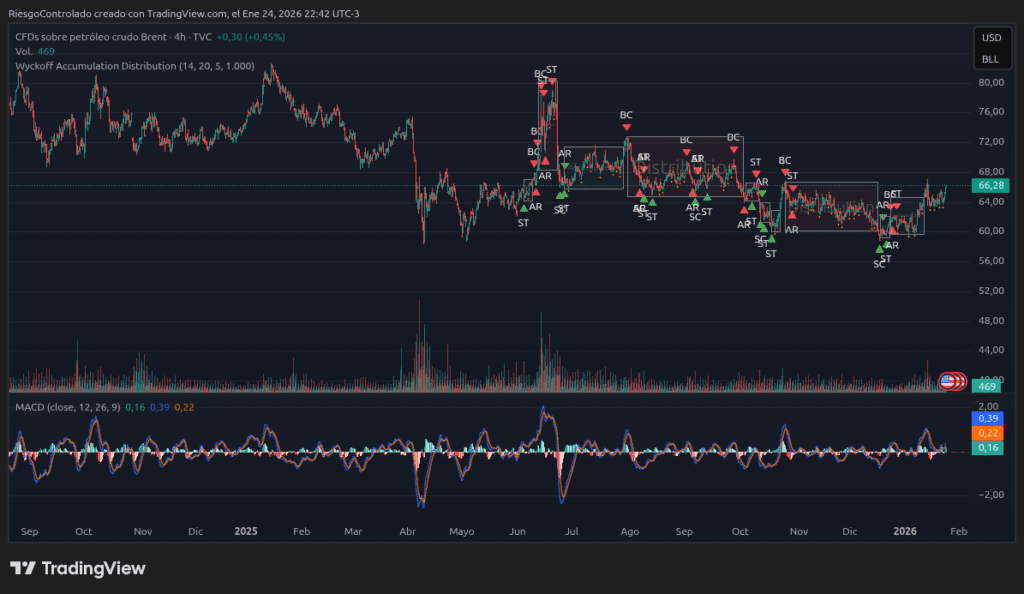Click the TradingView logo at bottom left
The image size is (1024, 594).
(x=78, y=568)
